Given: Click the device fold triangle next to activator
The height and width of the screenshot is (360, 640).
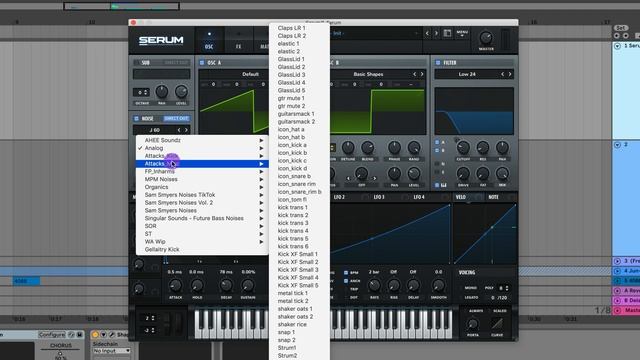Looking at the screenshot, I should click(103, 335).
